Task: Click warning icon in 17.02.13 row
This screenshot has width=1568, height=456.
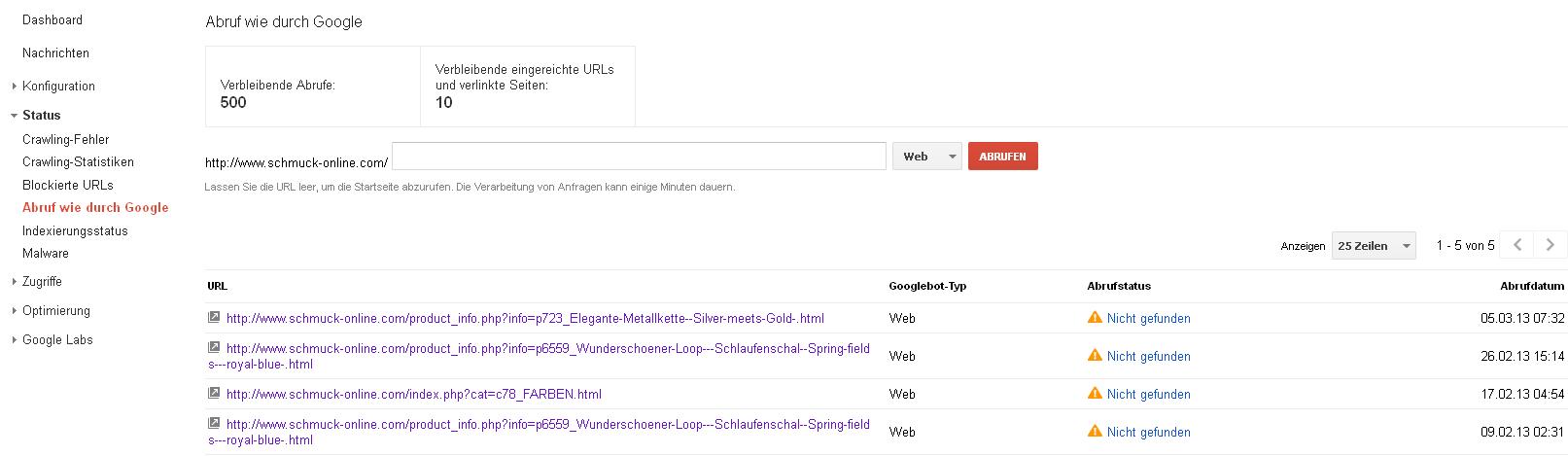Action: pyautogui.click(x=1095, y=393)
